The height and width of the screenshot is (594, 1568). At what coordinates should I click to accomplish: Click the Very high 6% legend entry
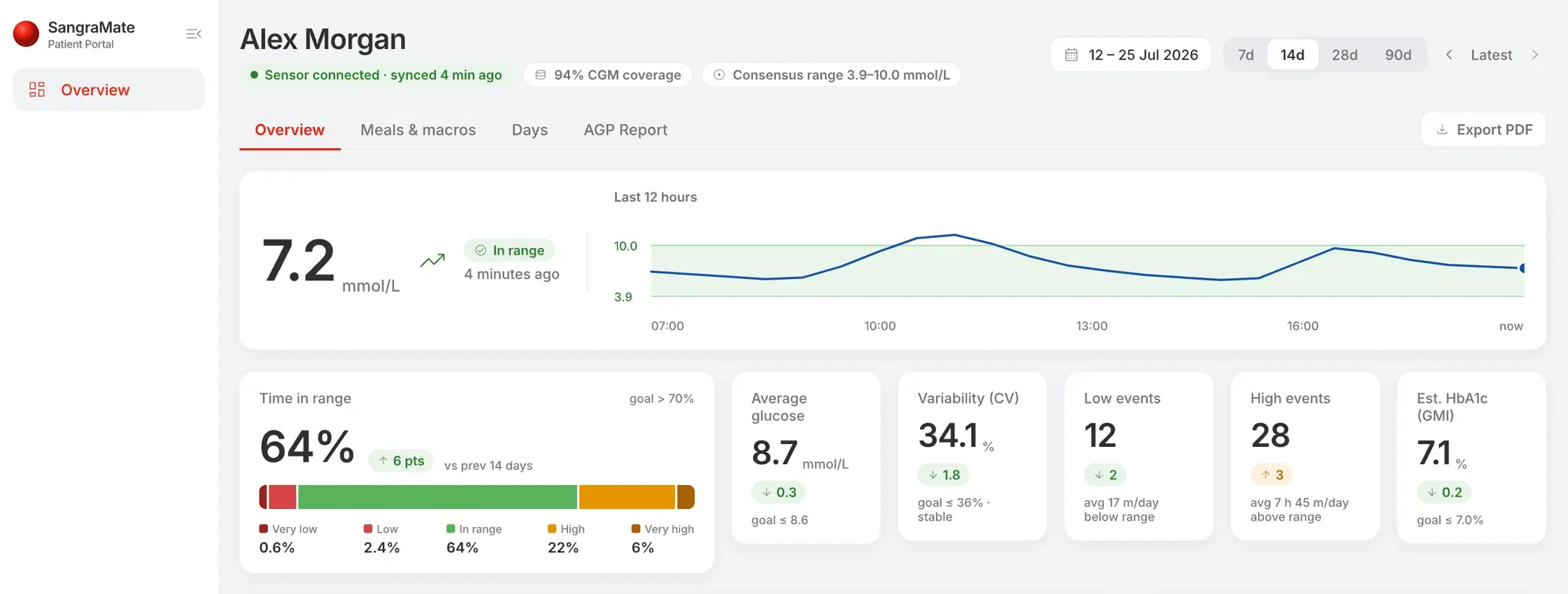click(663, 538)
